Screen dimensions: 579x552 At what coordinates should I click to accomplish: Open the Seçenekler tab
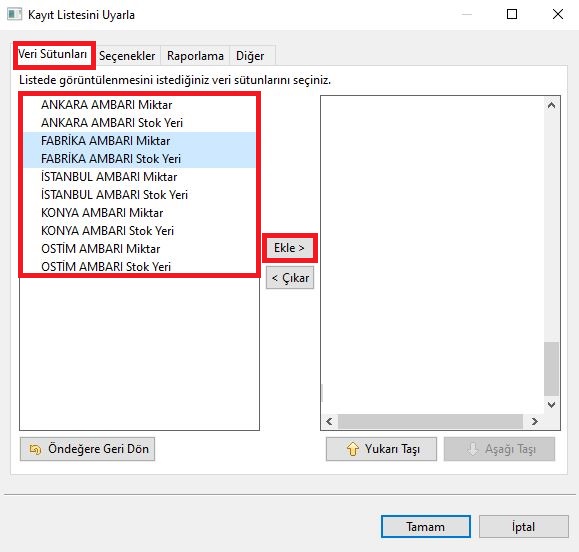127,56
